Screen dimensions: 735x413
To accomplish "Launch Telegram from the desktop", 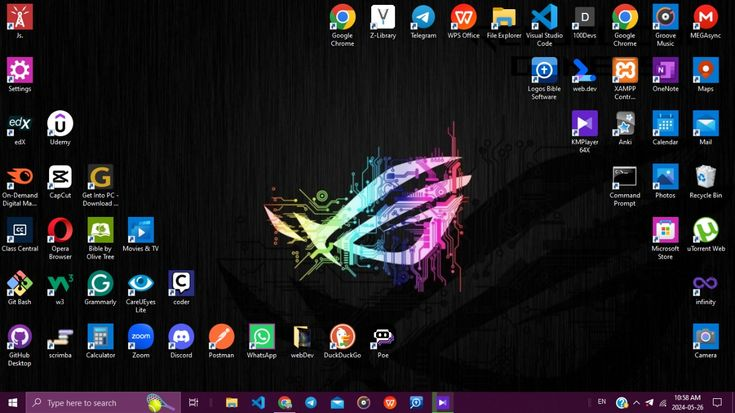I will [423, 22].
